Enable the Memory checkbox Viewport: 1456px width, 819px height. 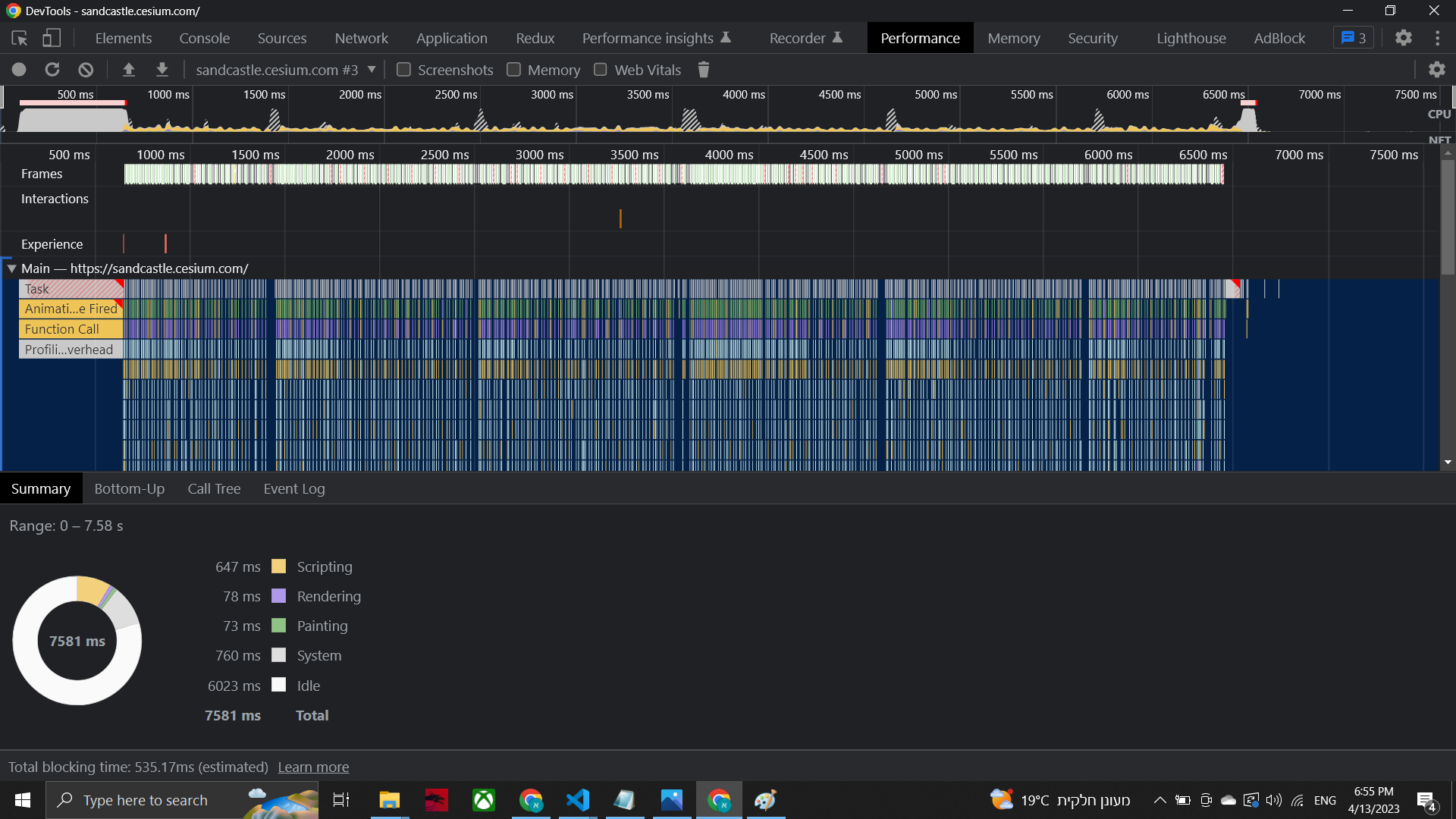[513, 69]
